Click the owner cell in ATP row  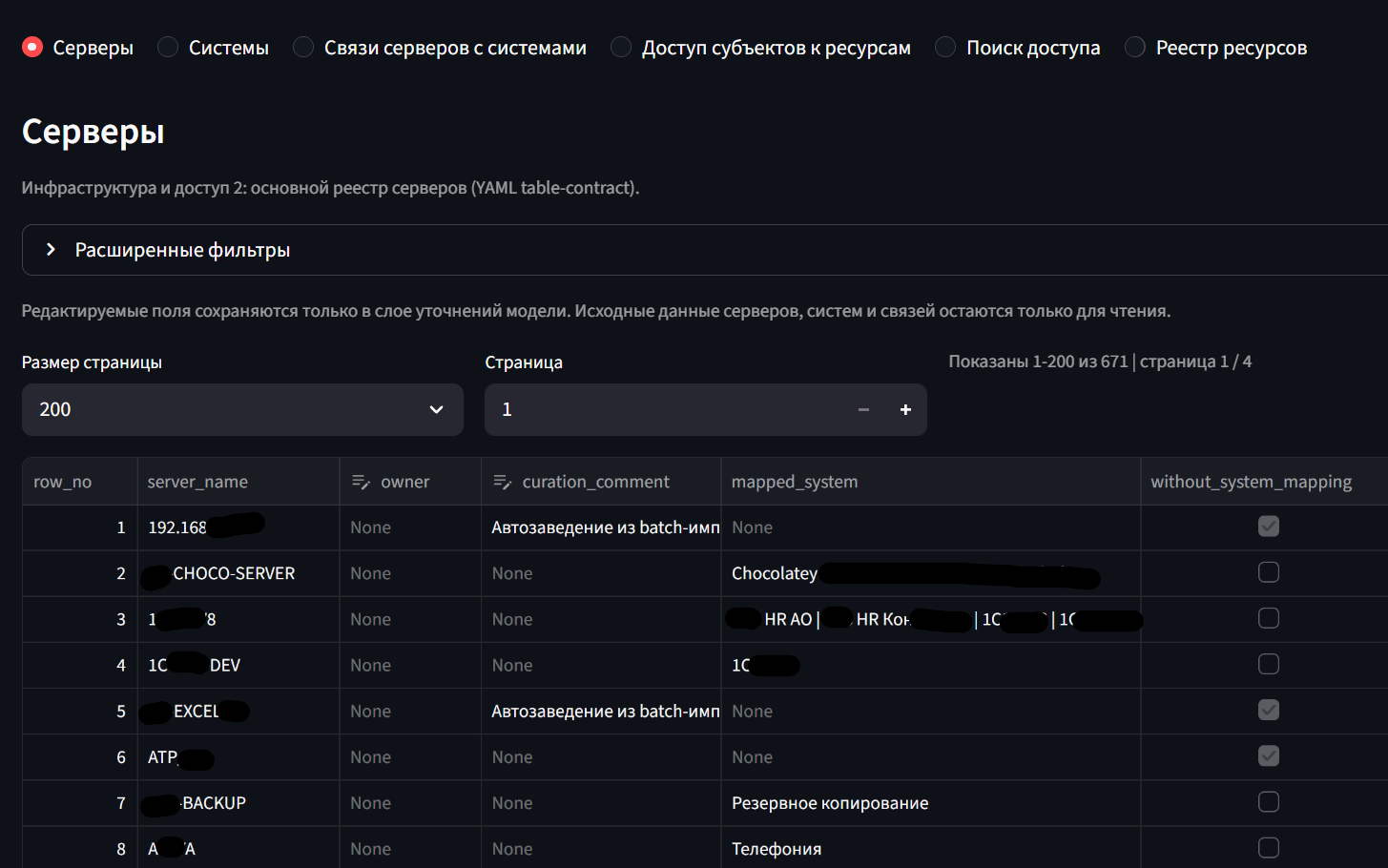click(x=410, y=757)
